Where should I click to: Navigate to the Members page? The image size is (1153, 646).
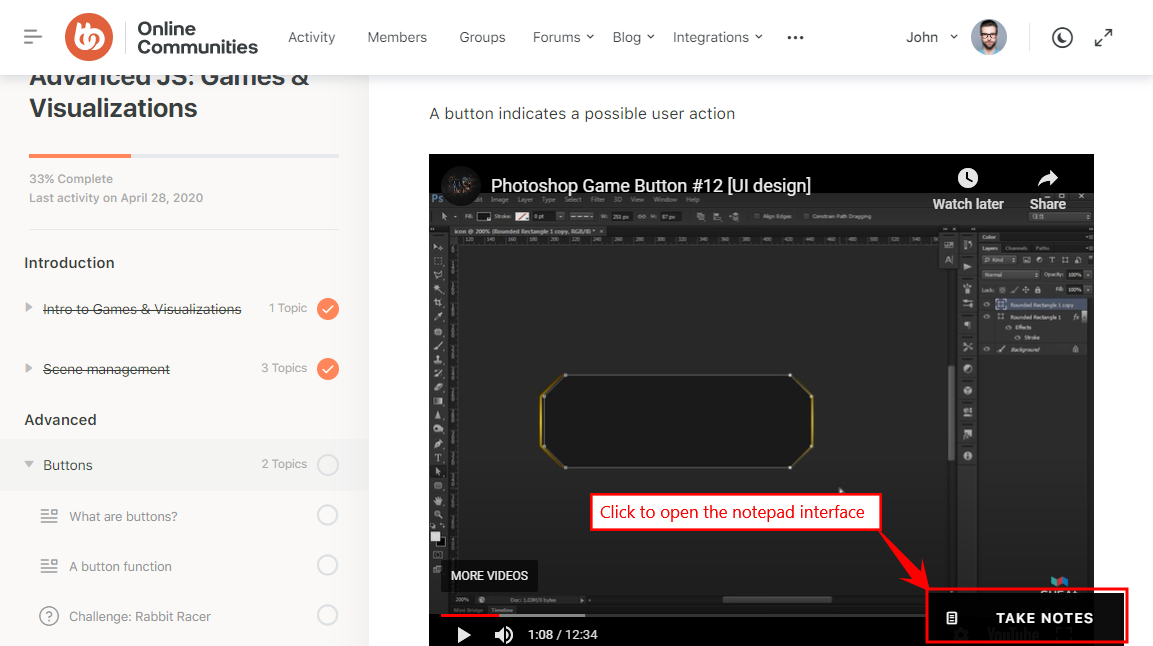[x=397, y=37]
